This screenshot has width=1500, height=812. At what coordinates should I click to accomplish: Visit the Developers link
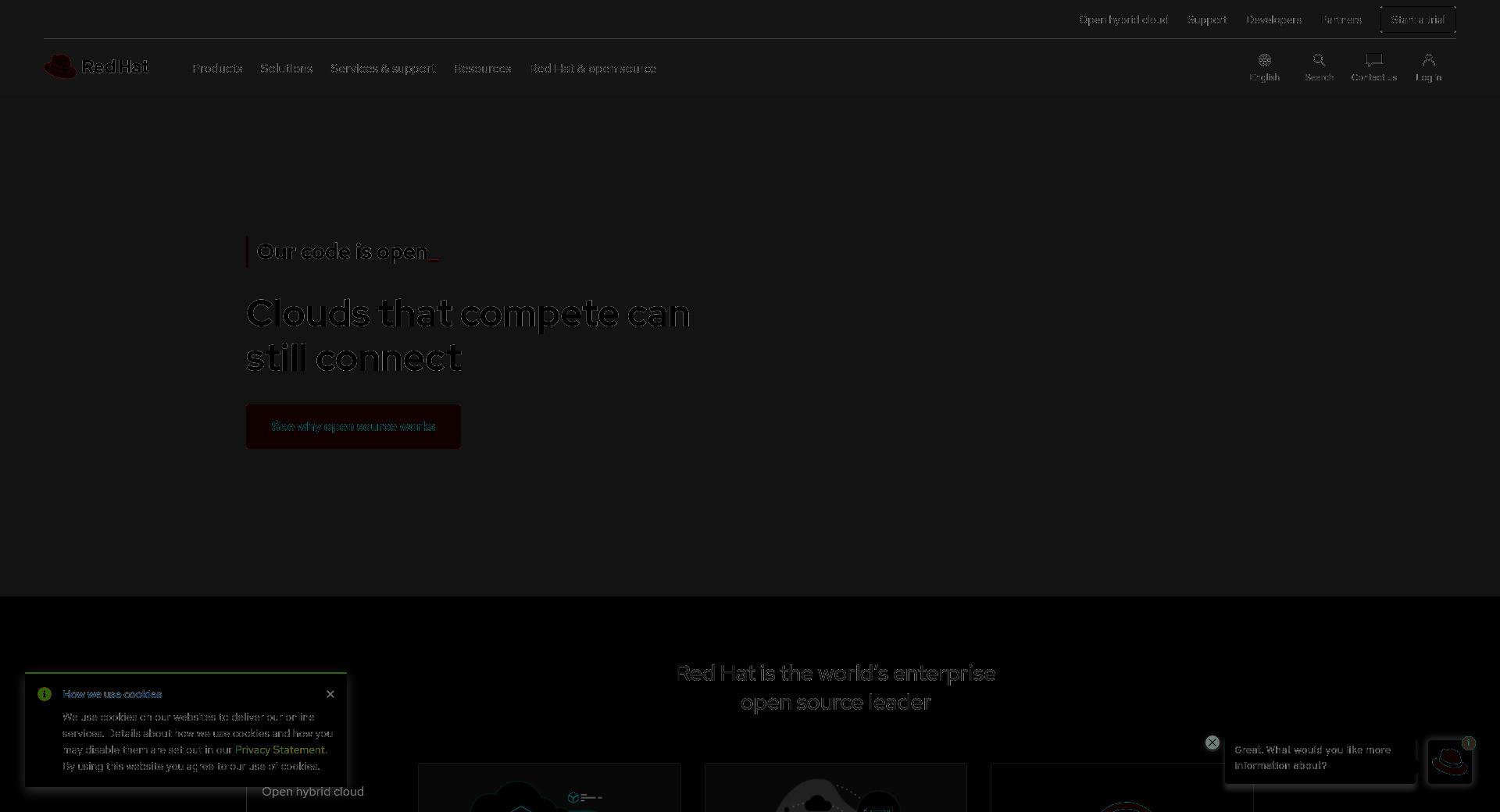coord(1273,20)
